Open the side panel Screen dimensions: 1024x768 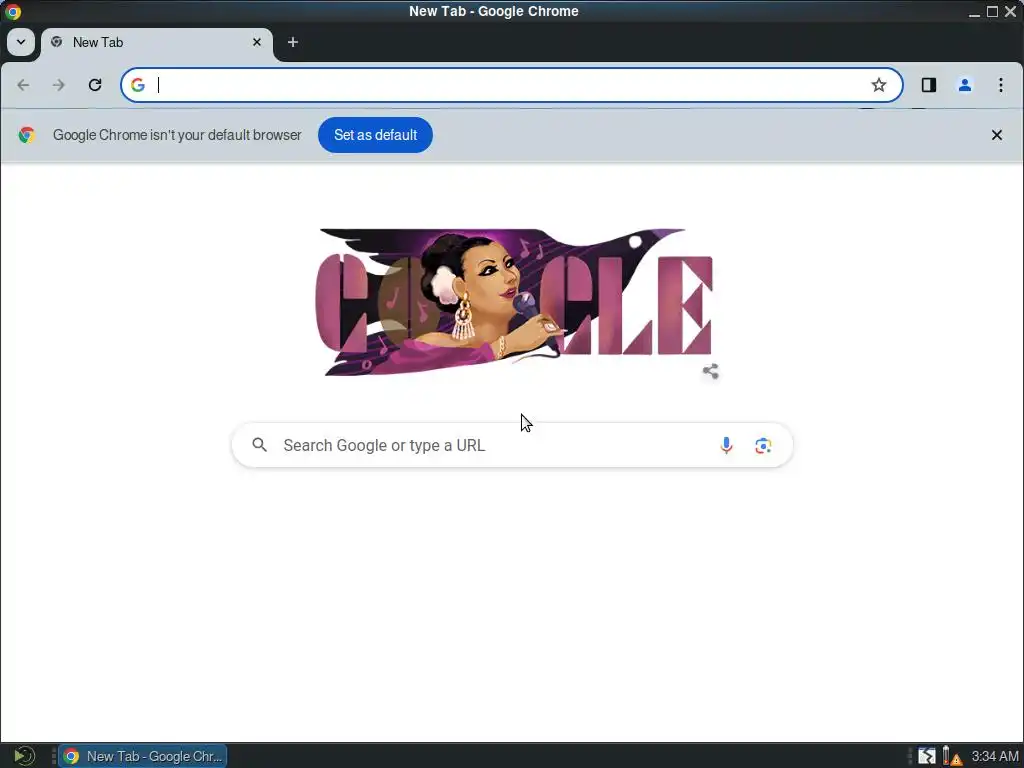coord(929,85)
